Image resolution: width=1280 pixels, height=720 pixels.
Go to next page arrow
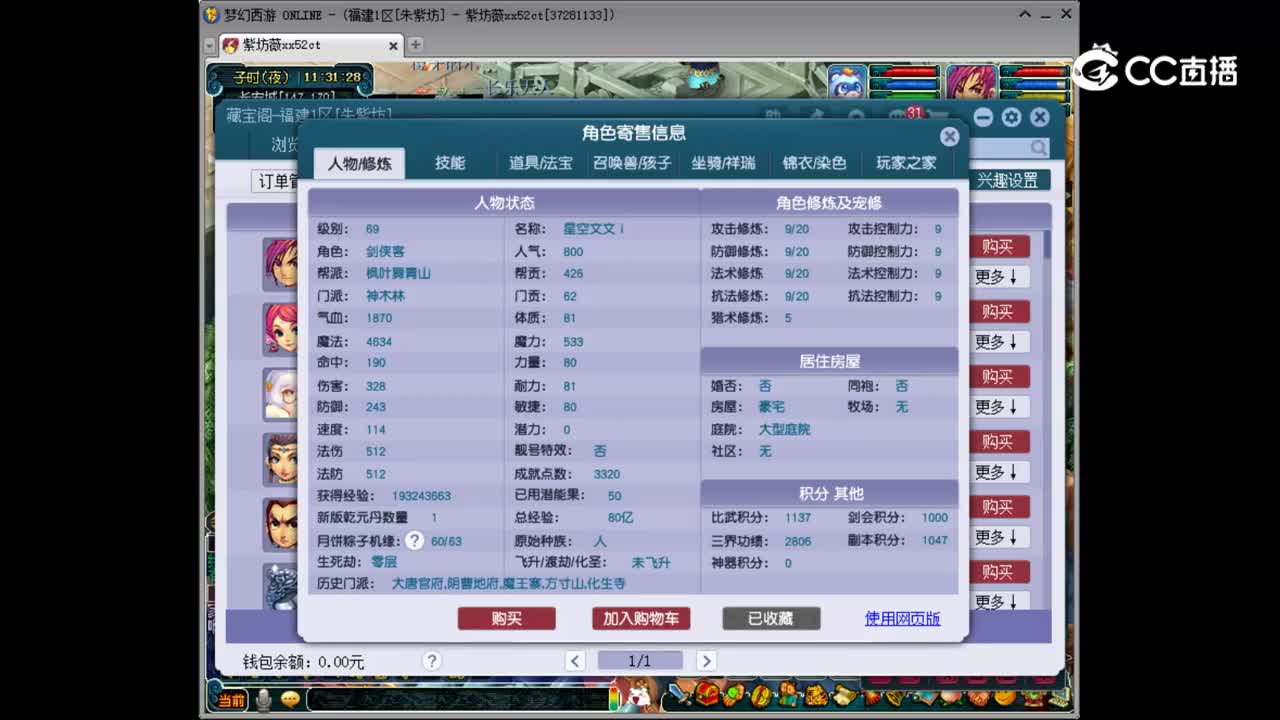pos(706,661)
